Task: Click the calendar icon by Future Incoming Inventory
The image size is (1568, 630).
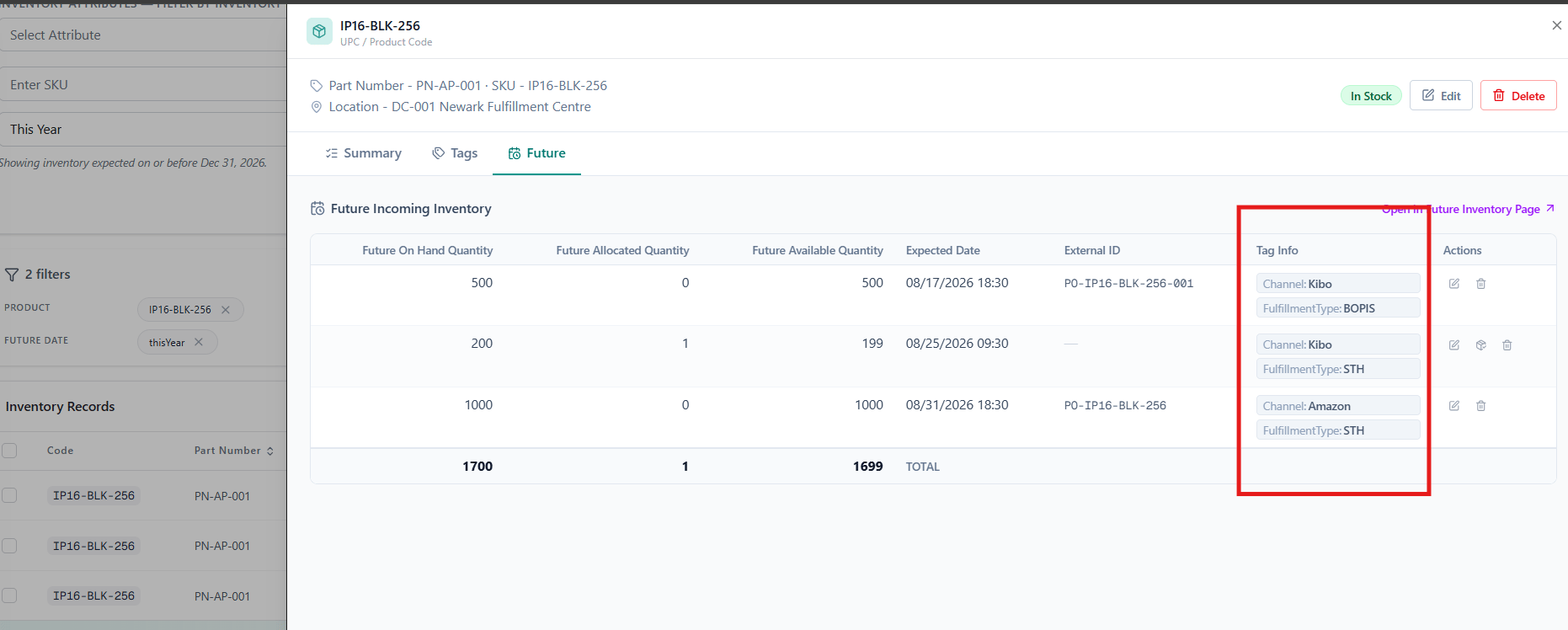Action: [x=317, y=209]
